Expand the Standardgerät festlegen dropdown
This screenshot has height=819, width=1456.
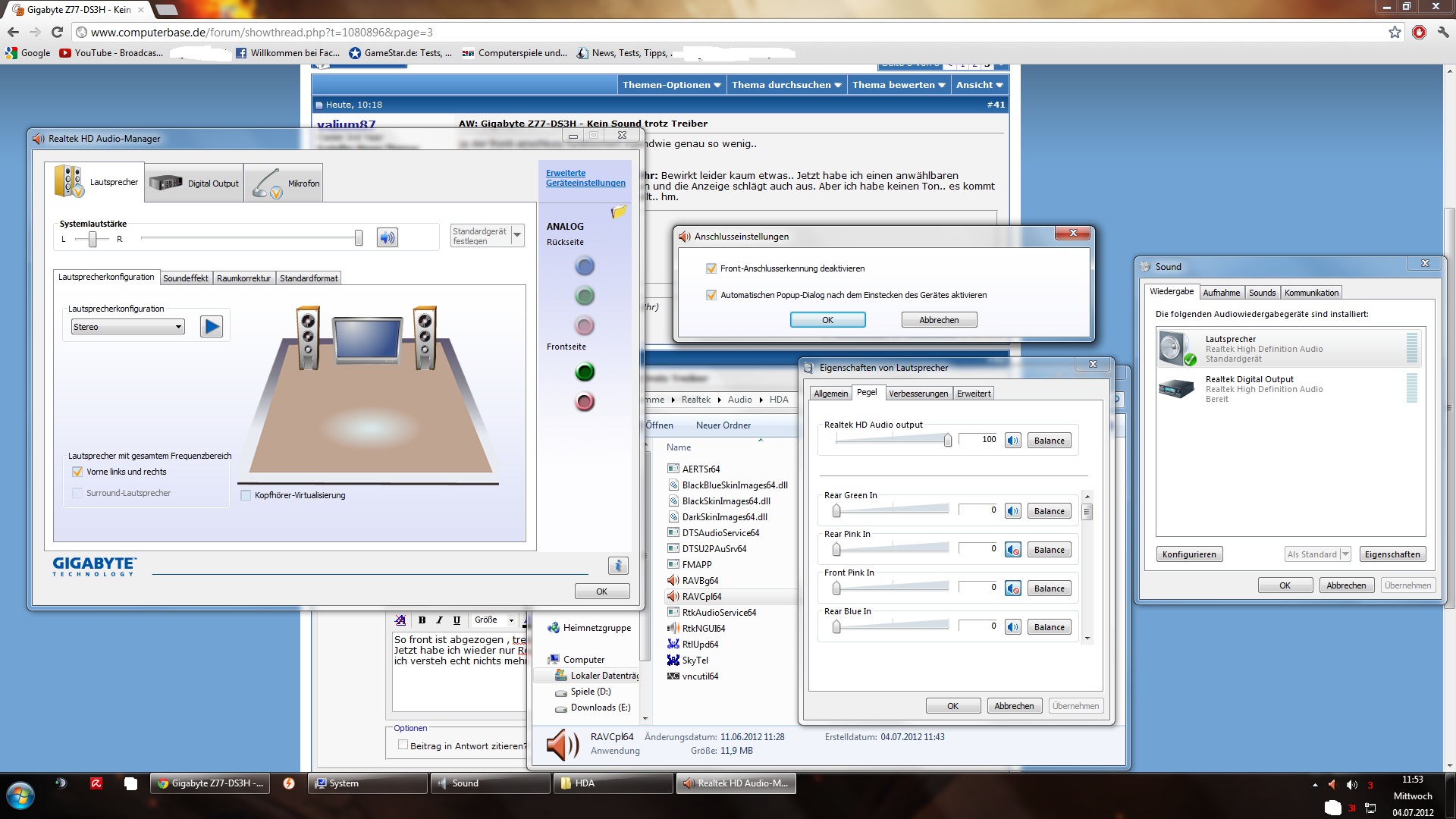517,235
